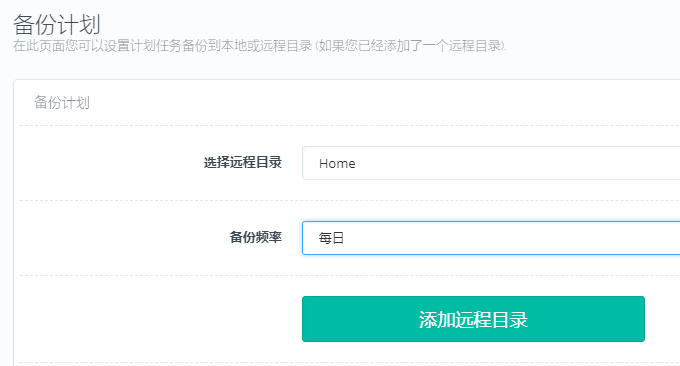Focus the highlighted backup frequency select box
The width and height of the screenshot is (680, 366).
(491, 238)
